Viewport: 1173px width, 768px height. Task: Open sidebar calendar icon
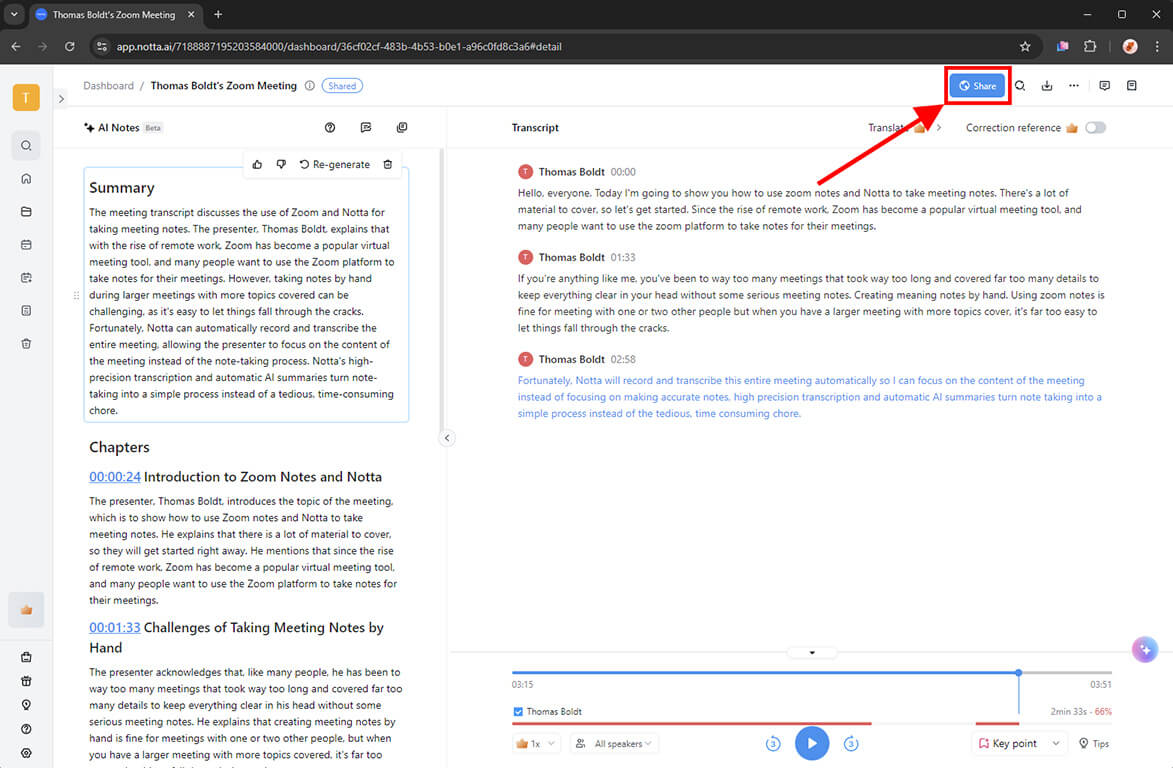pyautogui.click(x=26, y=245)
